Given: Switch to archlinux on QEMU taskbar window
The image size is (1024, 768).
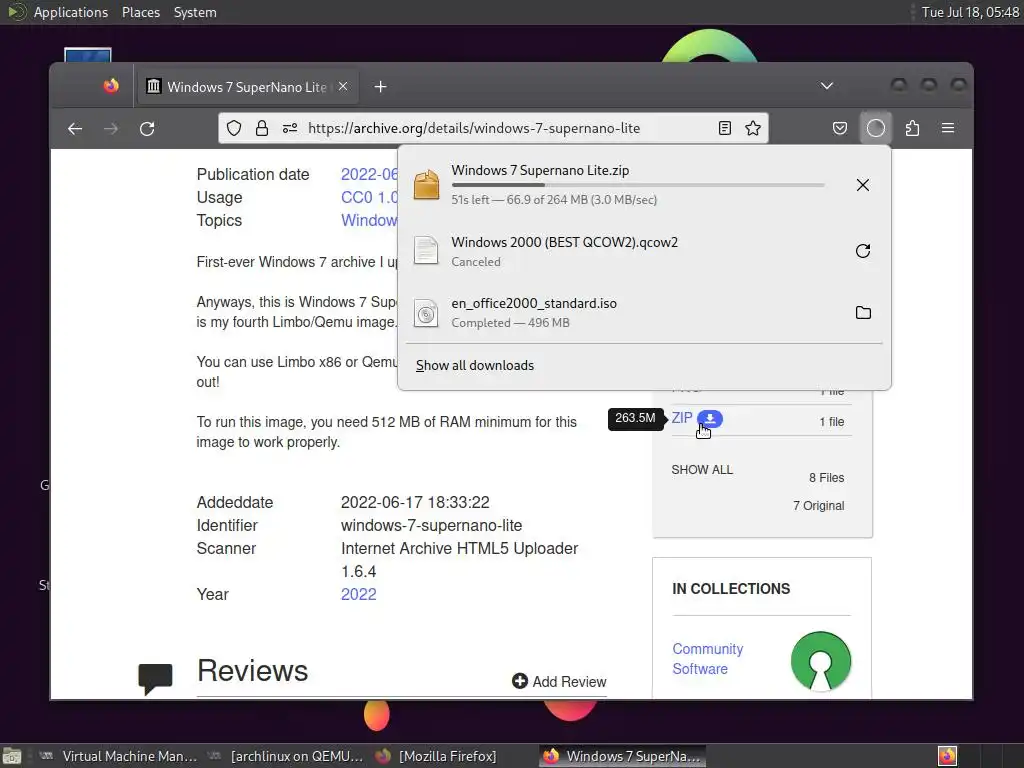Looking at the screenshot, I should click(285, 756).
